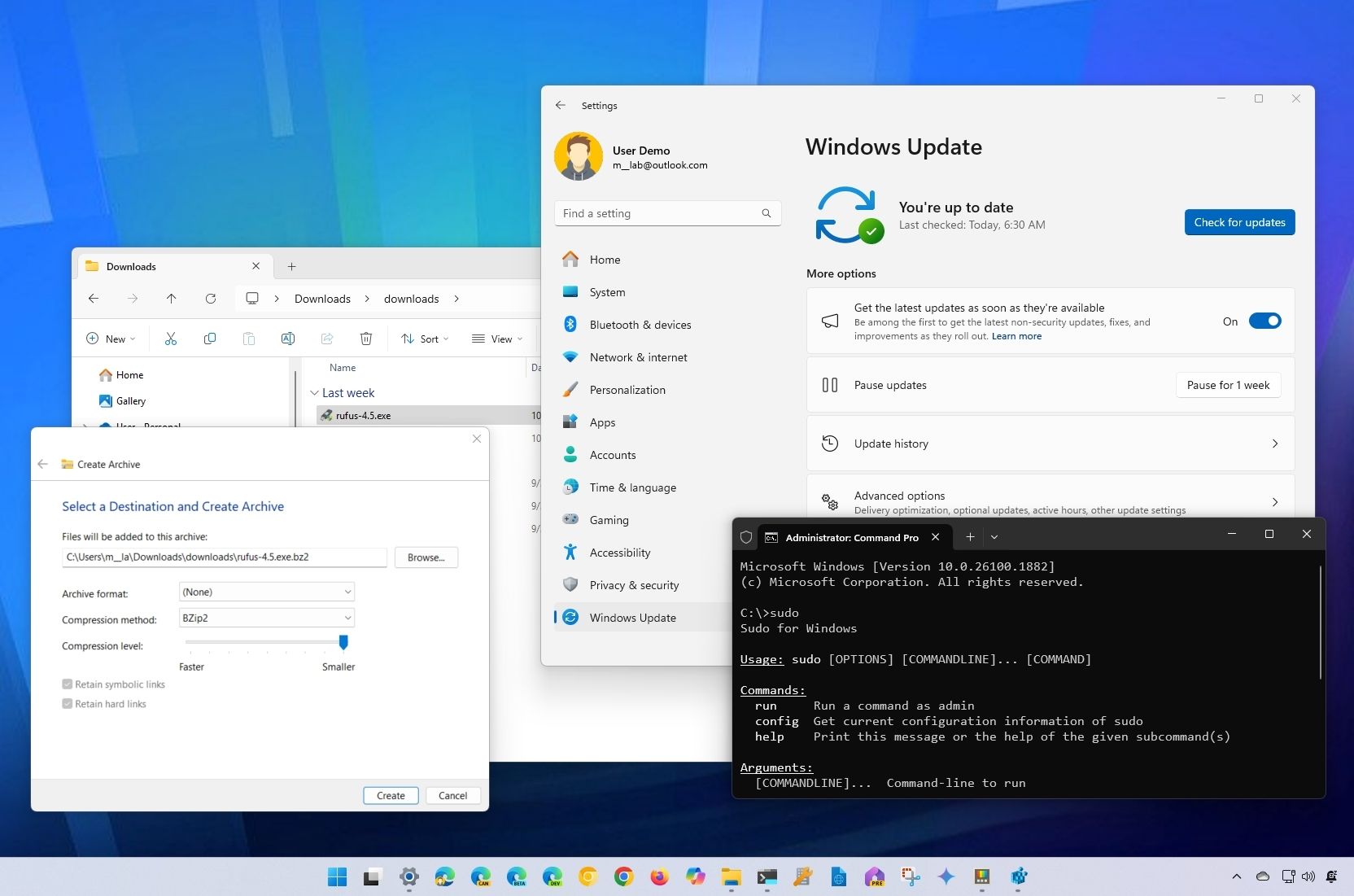Open the Compression method dropdown
Viewport: 1354px width, 896px height.
(x=266, y=618)
